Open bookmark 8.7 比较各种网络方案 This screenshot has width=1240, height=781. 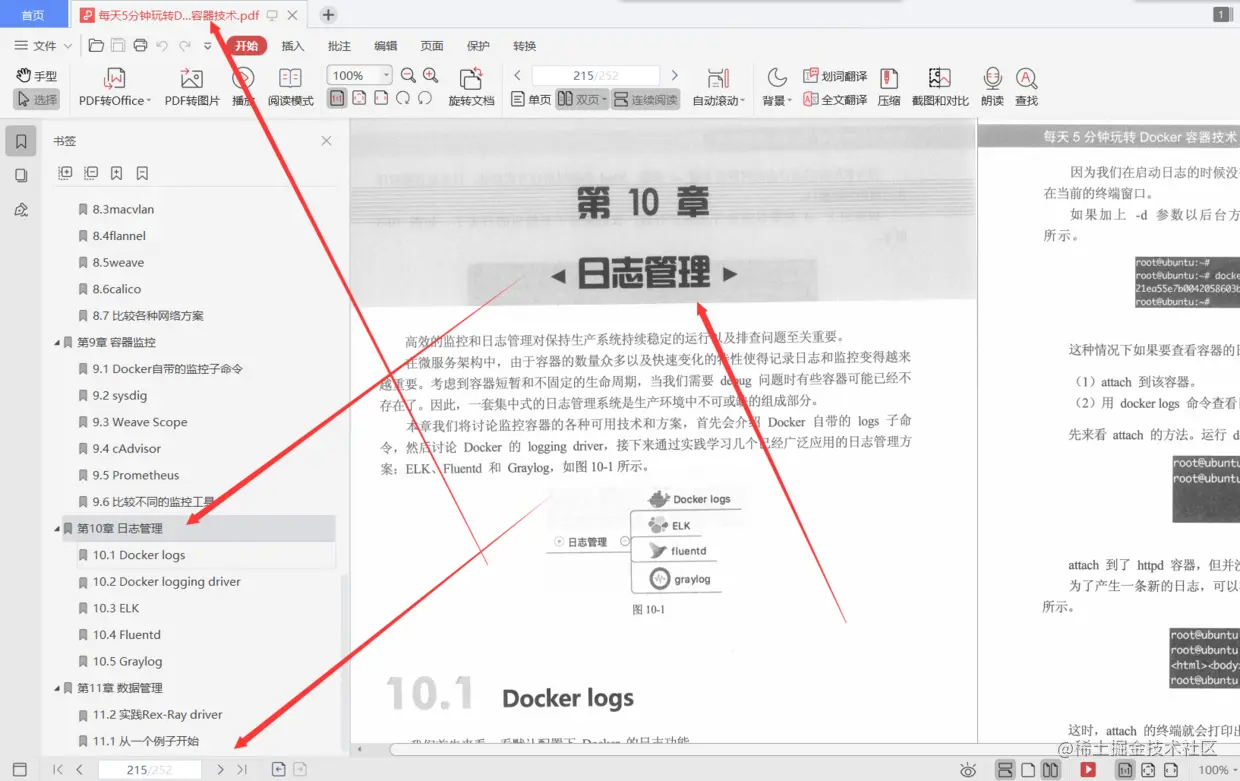tap(148, 316)
